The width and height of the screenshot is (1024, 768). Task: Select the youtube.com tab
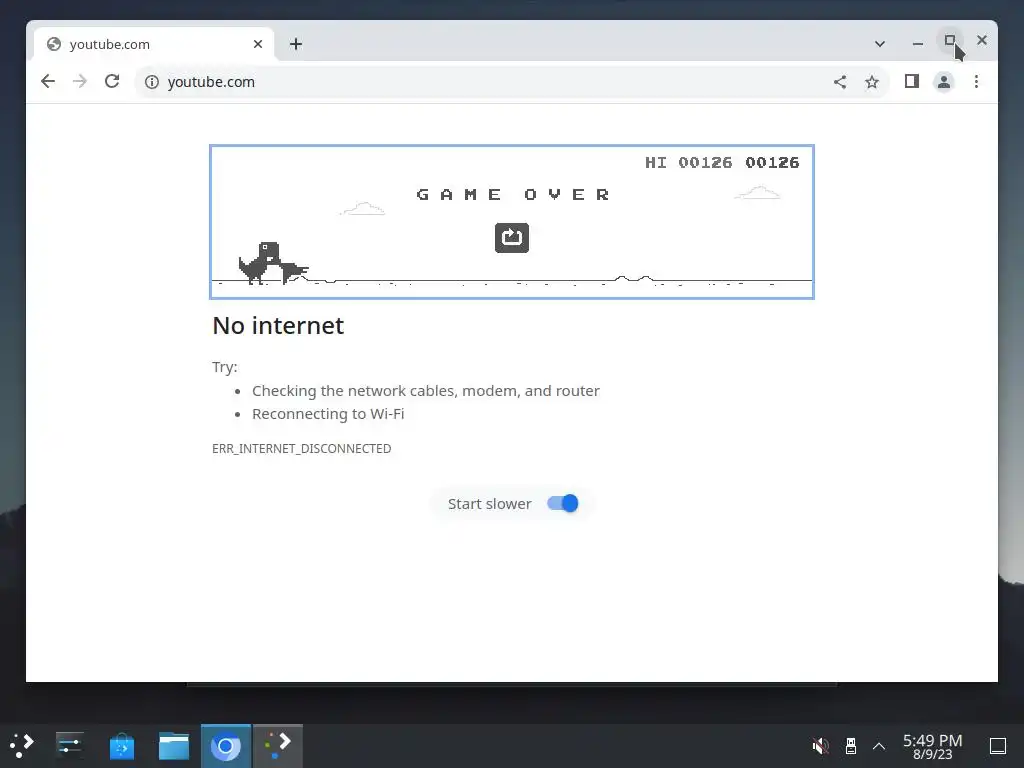154,44
